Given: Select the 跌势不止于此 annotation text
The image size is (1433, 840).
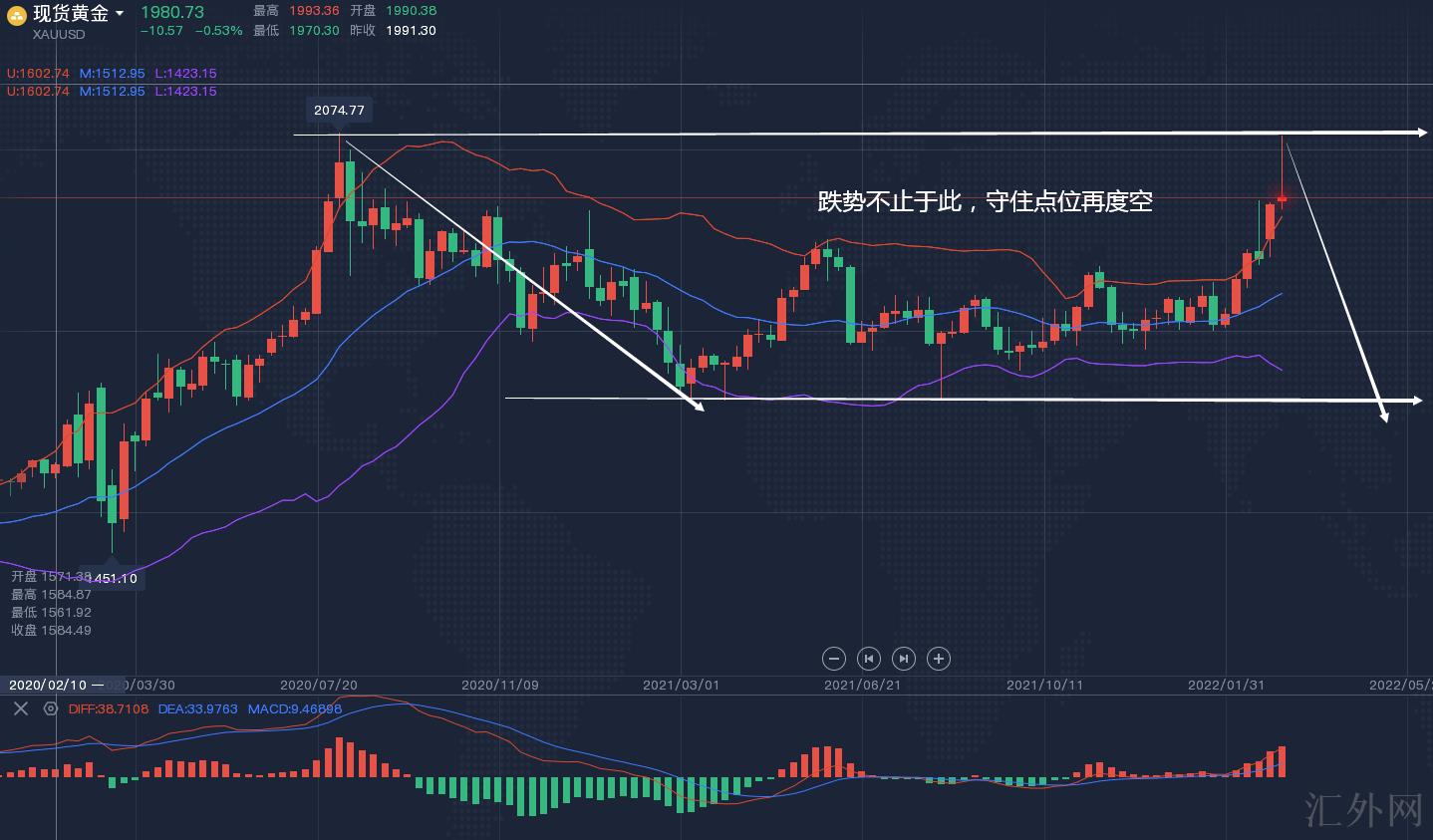Looking at the screenshot, I should 985,201.
